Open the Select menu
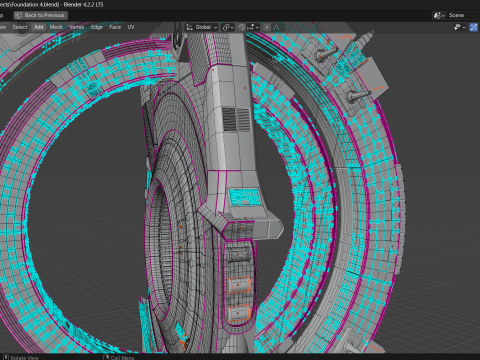The height and width of the screenshot is (360, 480). point(20,27)
